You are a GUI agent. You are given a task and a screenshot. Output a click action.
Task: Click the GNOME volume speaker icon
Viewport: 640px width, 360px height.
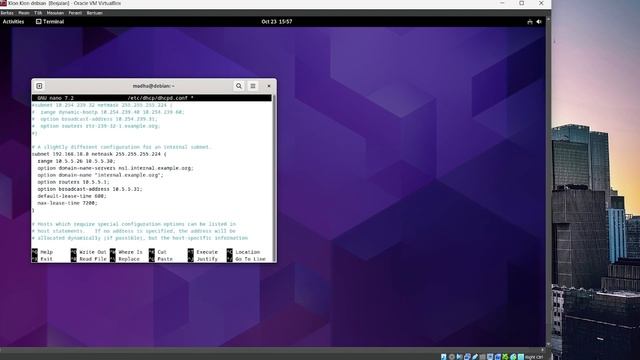tap(539, 22)
